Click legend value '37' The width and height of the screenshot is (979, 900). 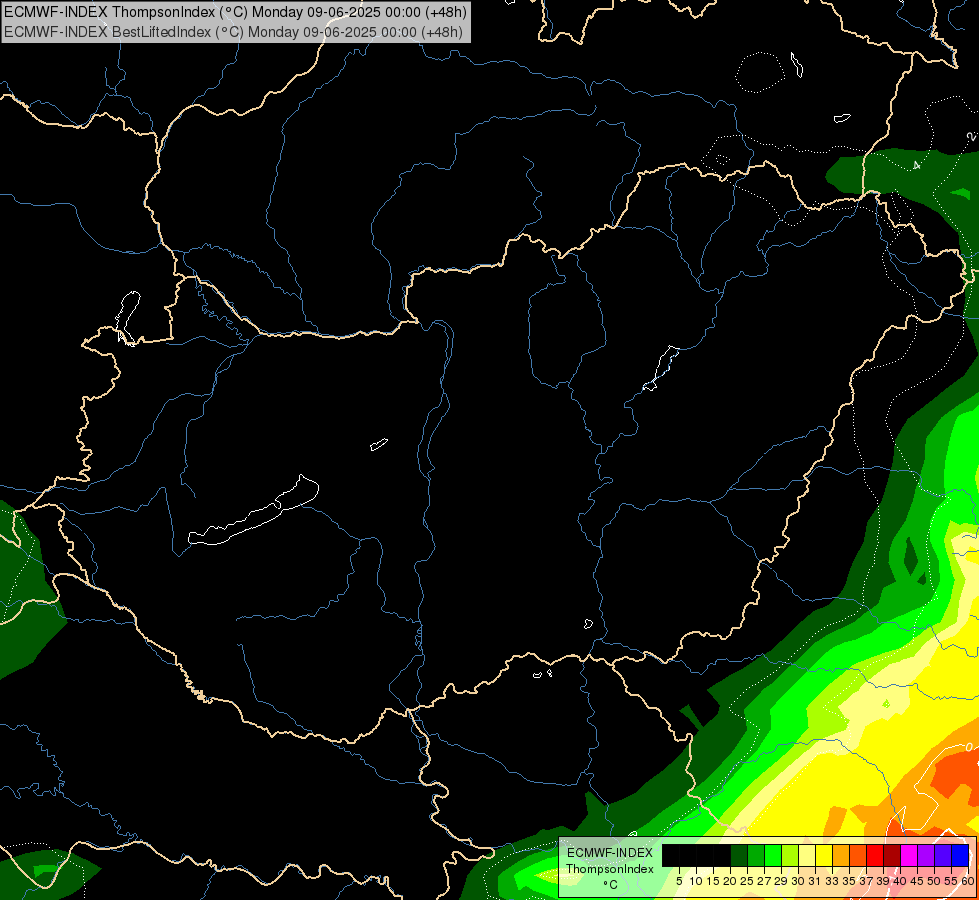click(866, 881)
